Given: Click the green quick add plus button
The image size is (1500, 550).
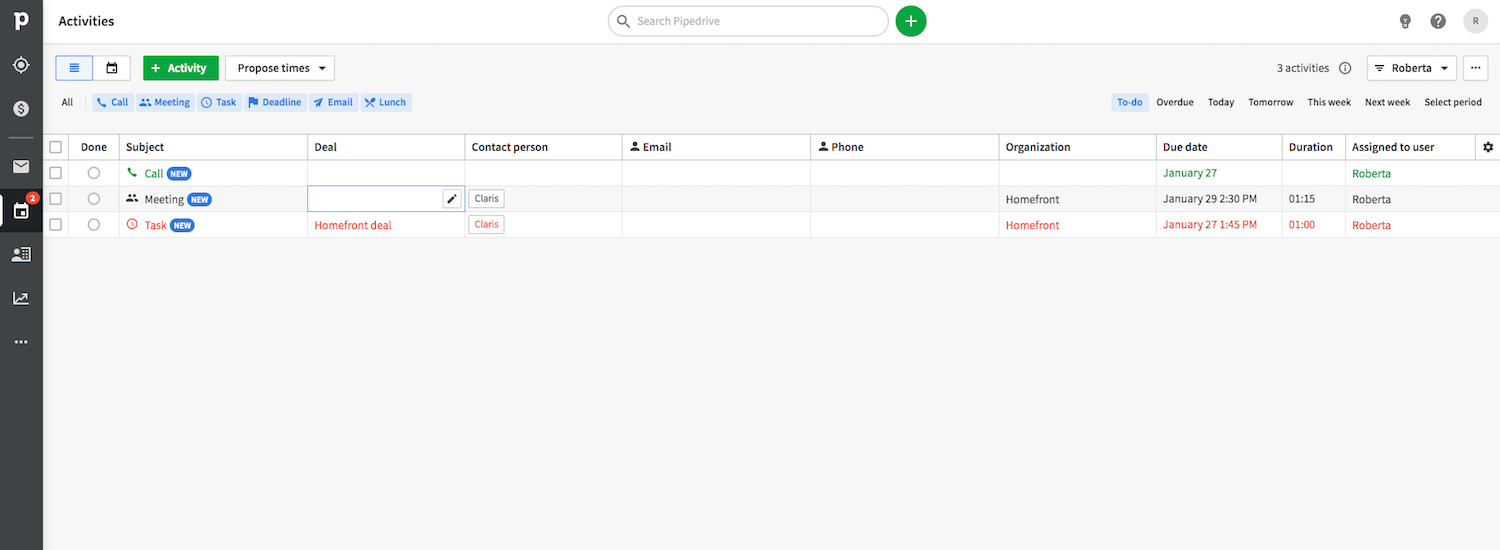Looking at the screenshot, I should (910, 21).
